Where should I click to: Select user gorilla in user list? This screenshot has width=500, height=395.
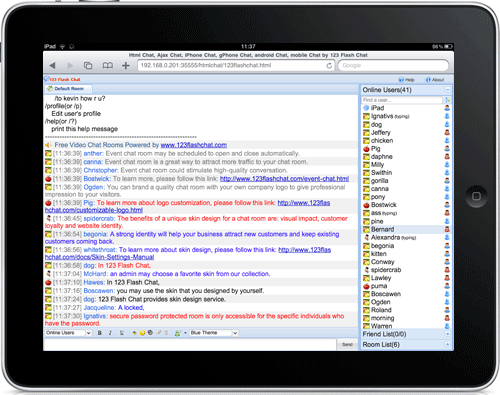pyautogui.click(x=379, y=181)
